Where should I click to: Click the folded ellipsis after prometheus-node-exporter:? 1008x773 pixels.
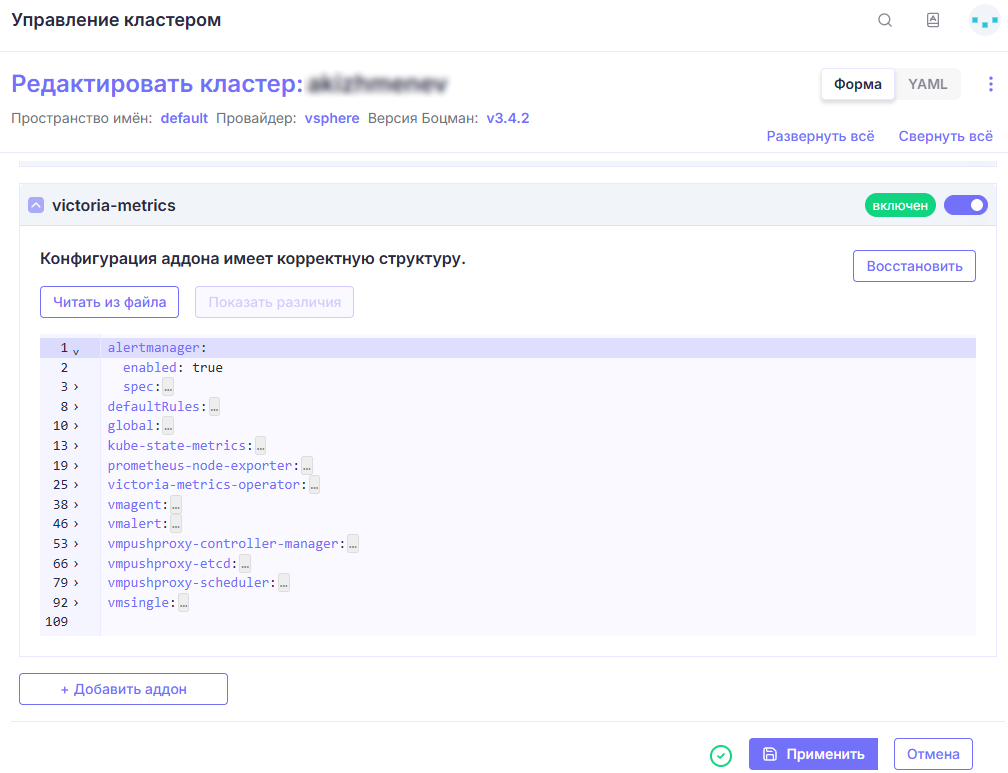[x=307, y=466]
